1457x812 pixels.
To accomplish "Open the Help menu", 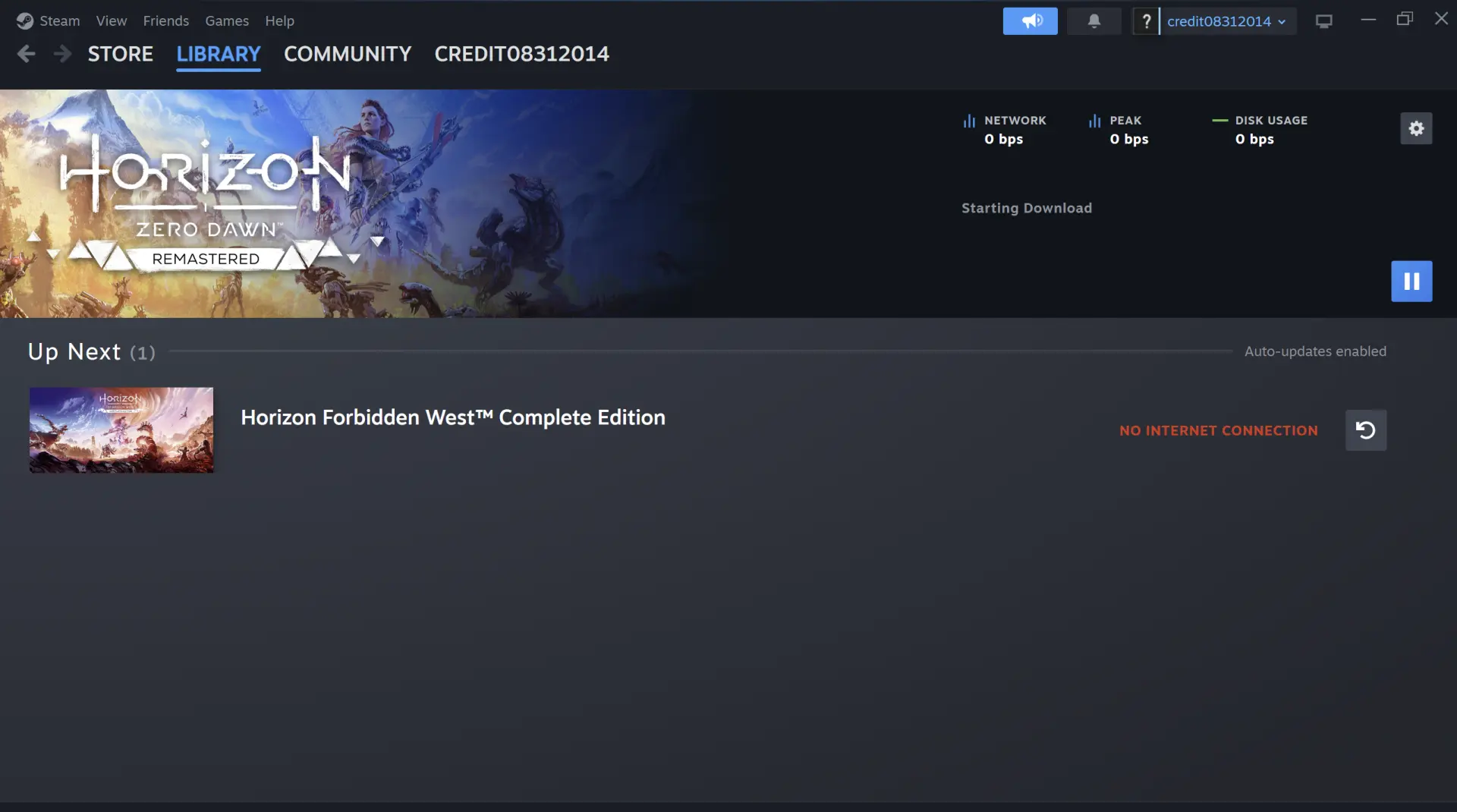I will click(x=279, y=21).
